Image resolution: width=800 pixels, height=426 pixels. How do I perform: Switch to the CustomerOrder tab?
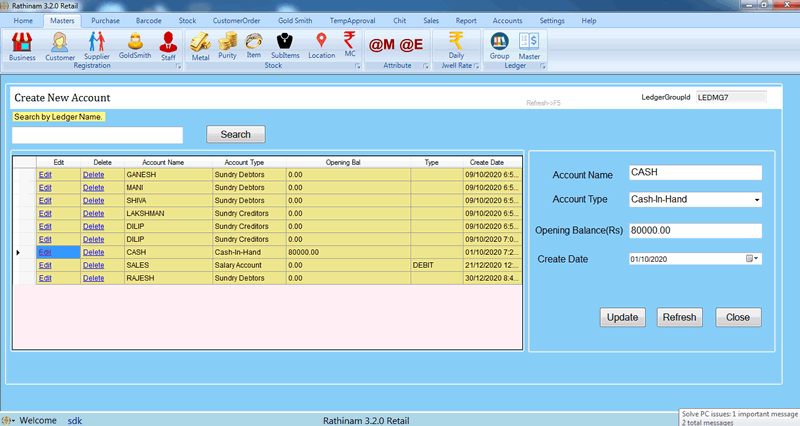click(x=236, y=21)
